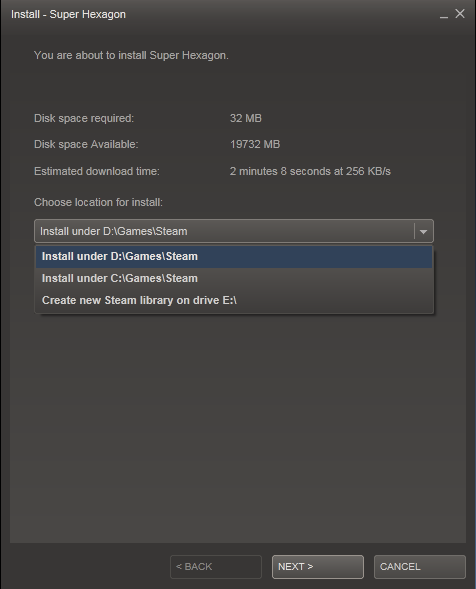476x589 pixels.
Task: Click the Choose location for install label
Action: 98,202
